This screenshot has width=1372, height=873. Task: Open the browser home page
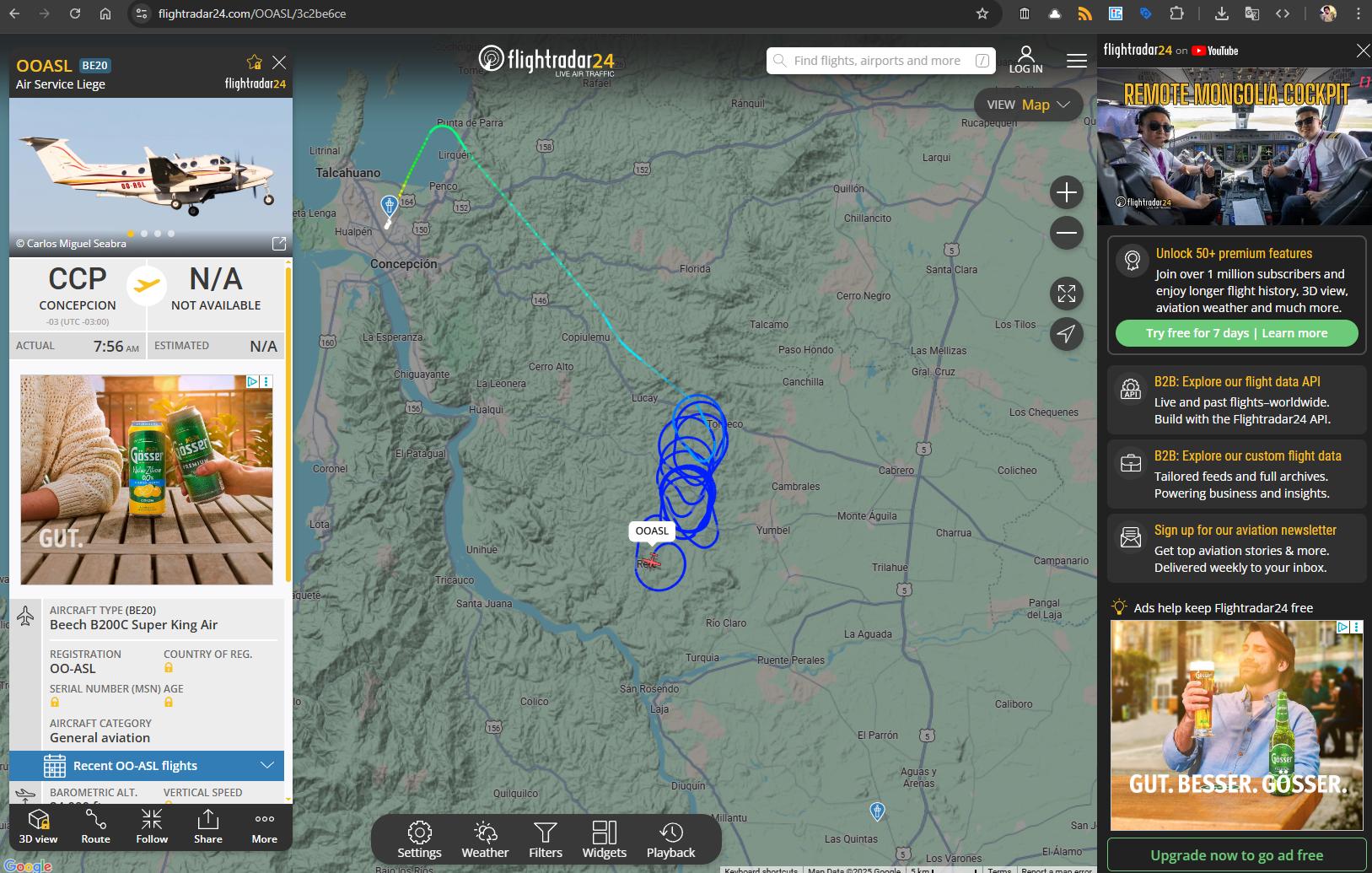[x=105, y=13]
